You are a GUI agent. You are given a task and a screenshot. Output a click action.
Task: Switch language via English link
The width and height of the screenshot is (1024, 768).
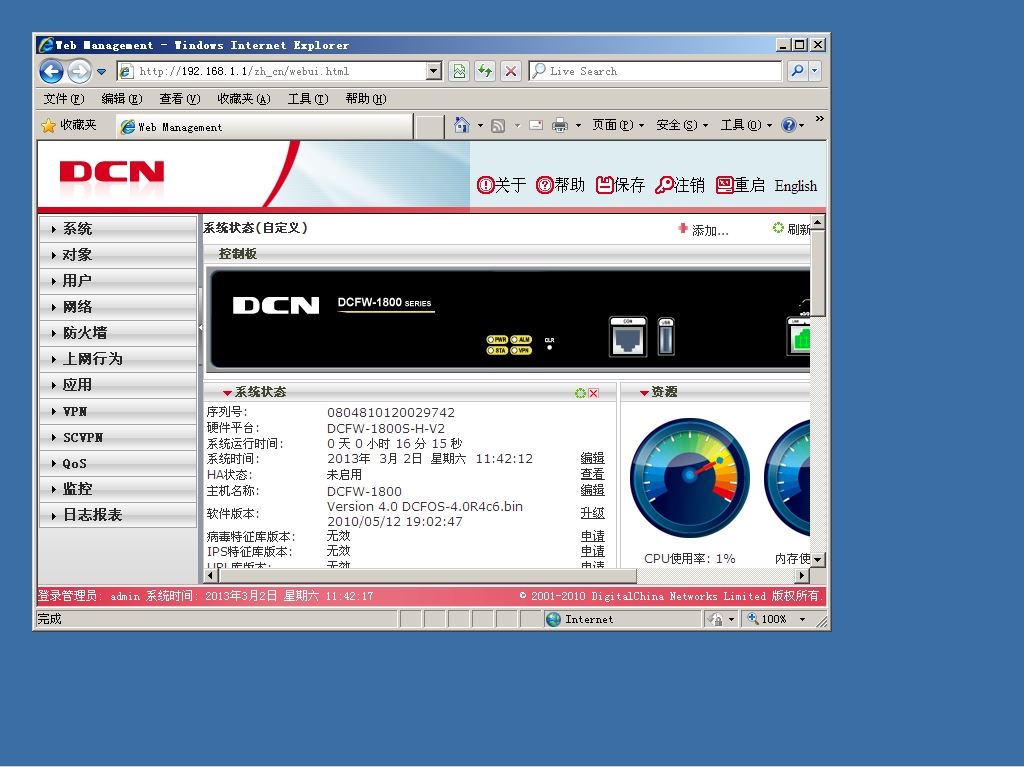pyautogui.click(x=795, y=186)
